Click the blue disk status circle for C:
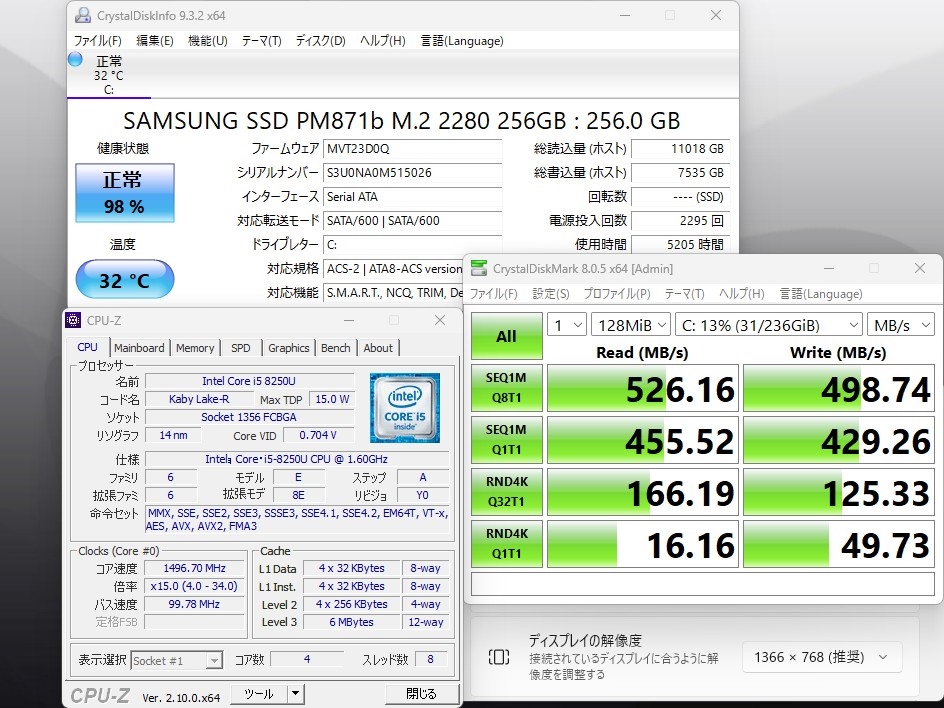The width and height of the screenshot is (944, 708). pyautogui.click(x=75, y=60)
